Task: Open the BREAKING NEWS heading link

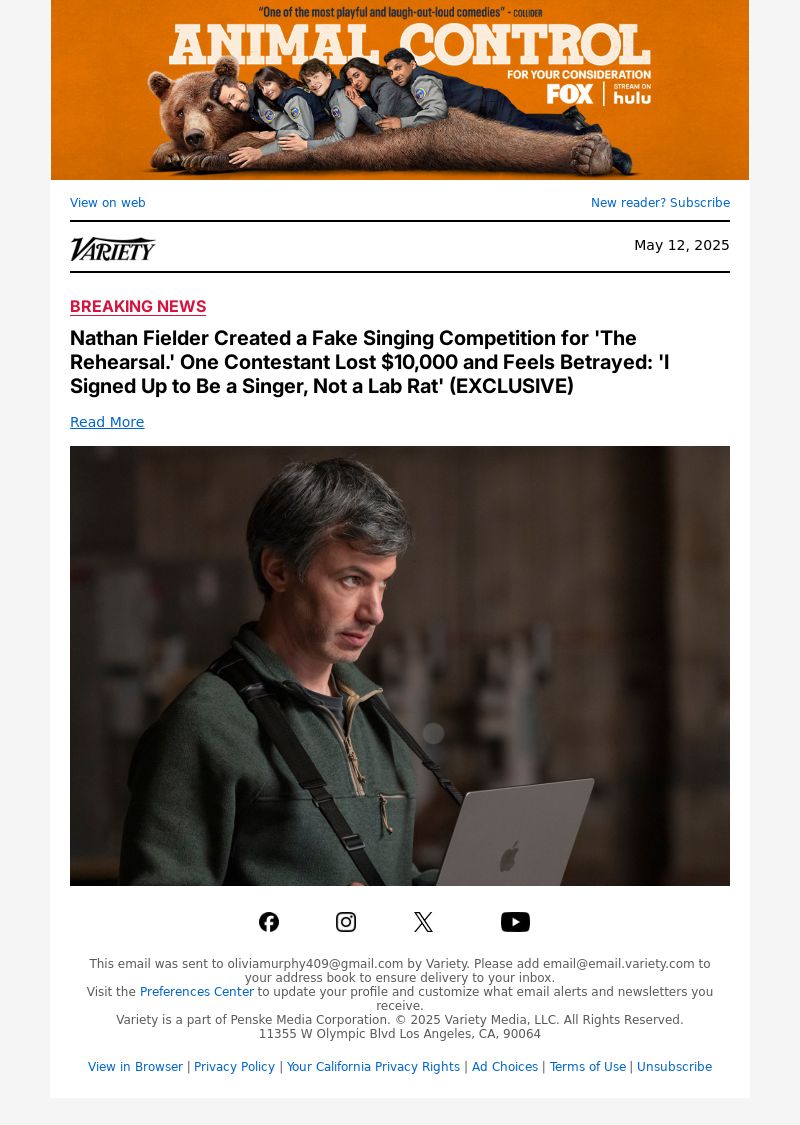Action: click(x=138, y=306)
